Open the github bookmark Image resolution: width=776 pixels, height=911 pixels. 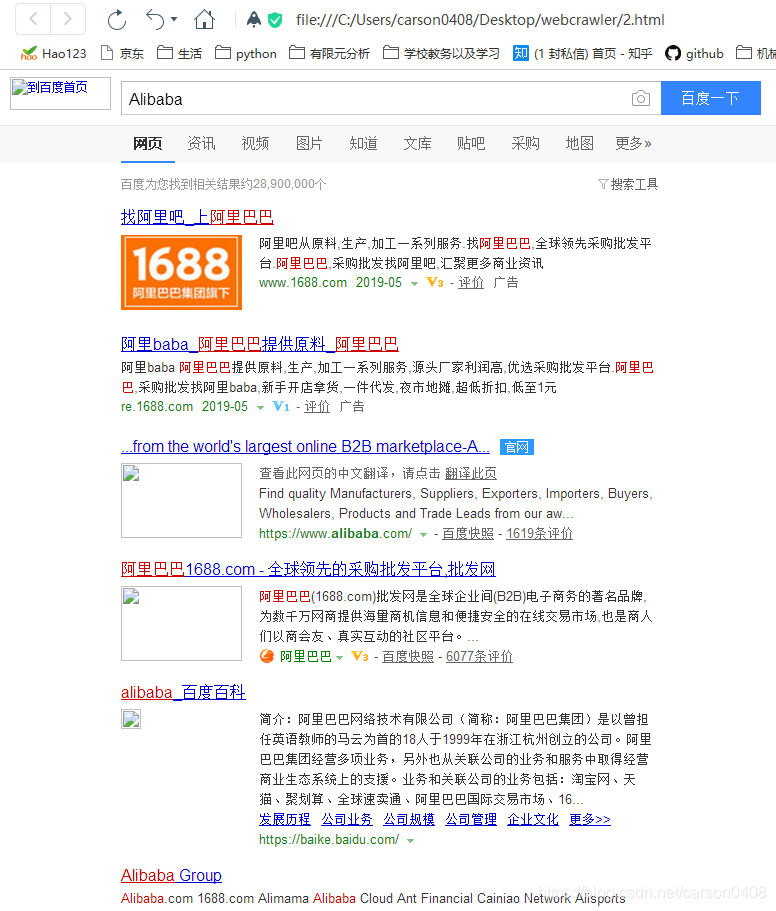(694, 53)
